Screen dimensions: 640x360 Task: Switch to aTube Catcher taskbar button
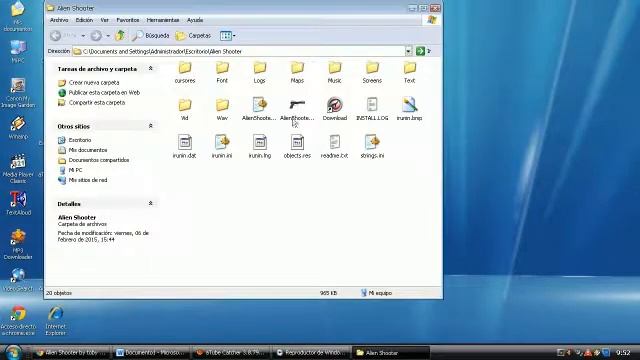(x=231, y=353)
